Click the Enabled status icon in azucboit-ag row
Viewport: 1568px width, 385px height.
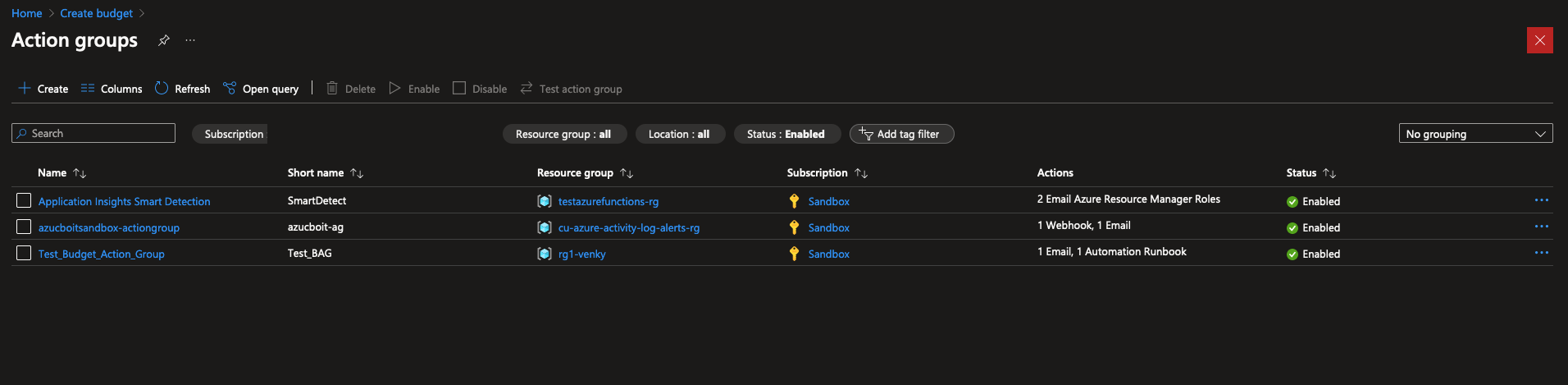pyautogui.click(x=1292, y=227)
